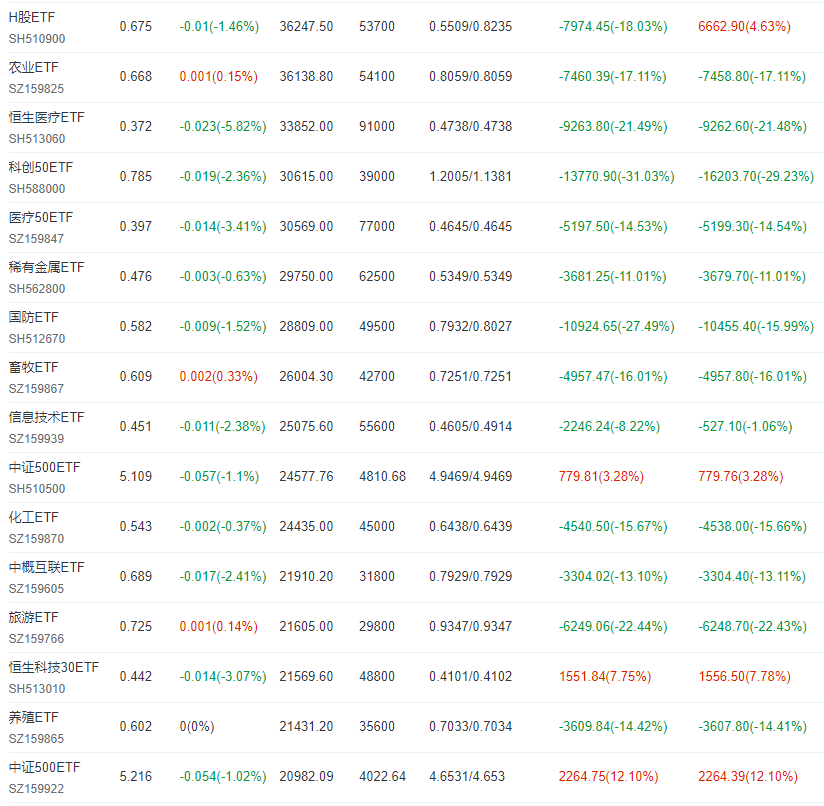Open the 科创50ETF fund name
The image size is (824, 806).
[41, 167]
